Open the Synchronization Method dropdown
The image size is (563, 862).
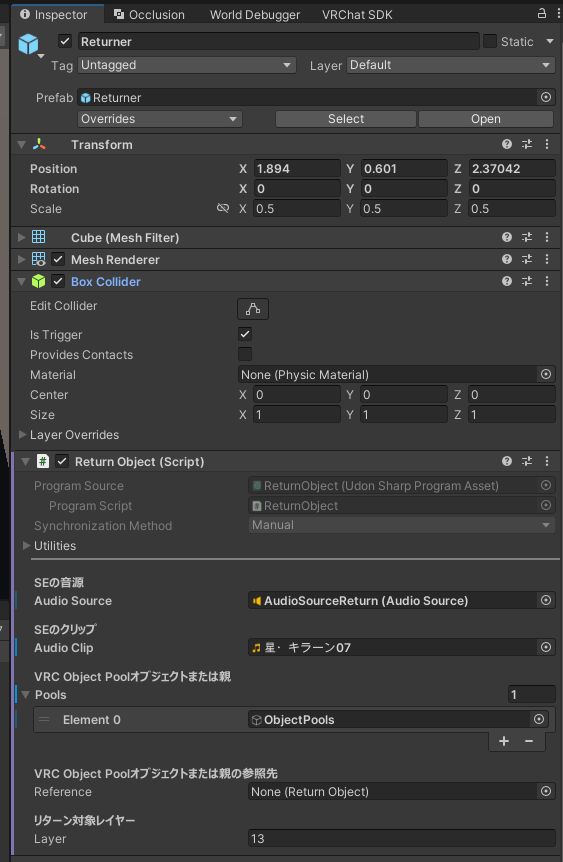401,525
